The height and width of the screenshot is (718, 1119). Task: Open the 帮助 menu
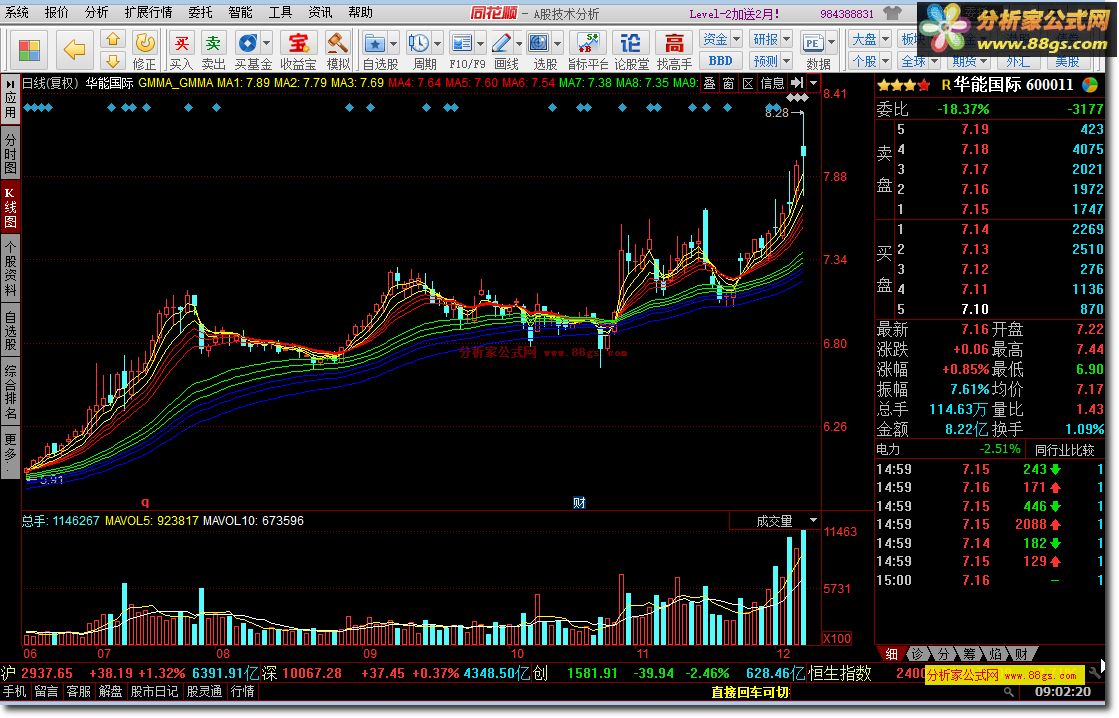(x=360, y=12)
